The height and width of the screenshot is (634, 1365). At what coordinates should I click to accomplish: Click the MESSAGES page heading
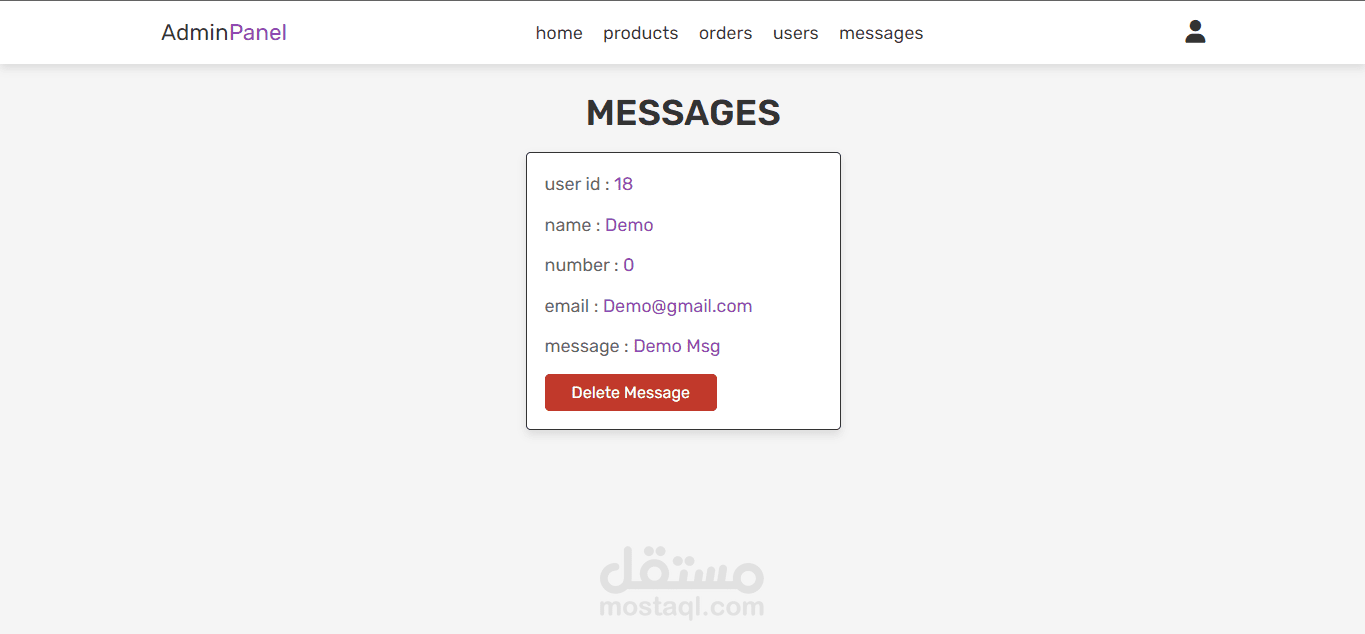(x=683, y=113)
